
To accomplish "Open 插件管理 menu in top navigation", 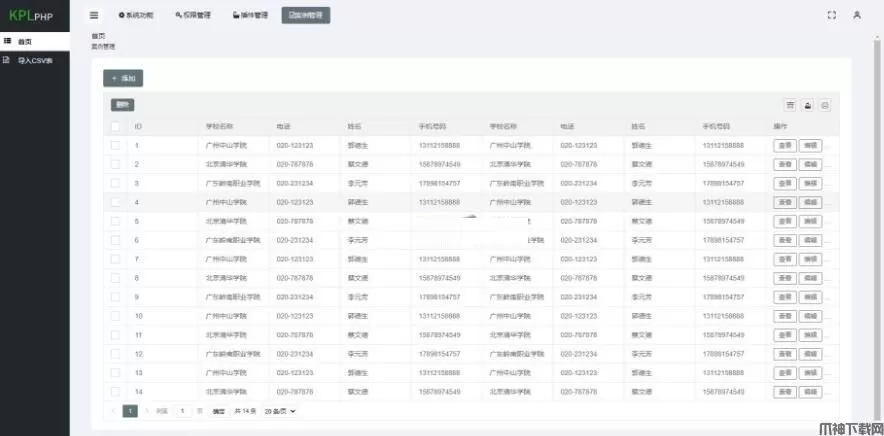I will point(250,15).
